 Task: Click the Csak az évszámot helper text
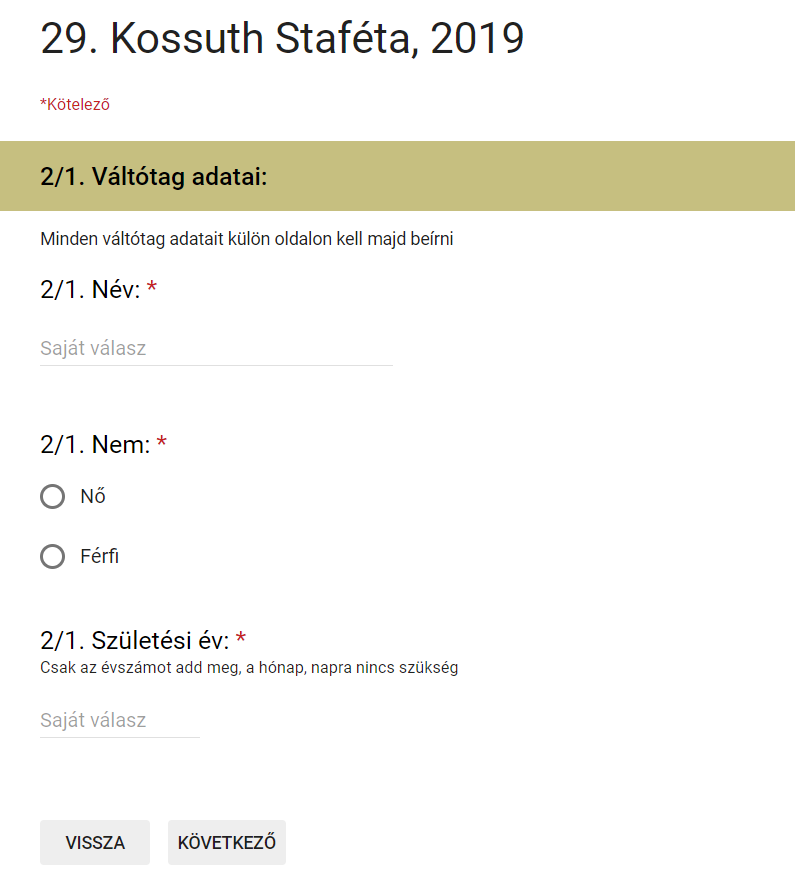coord(249,667)
